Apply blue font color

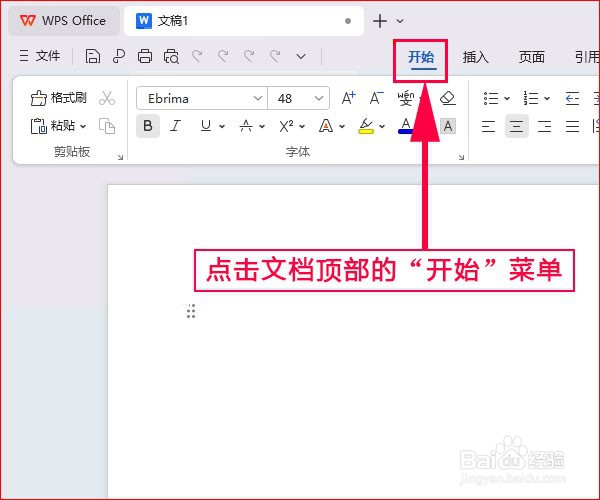405,126
